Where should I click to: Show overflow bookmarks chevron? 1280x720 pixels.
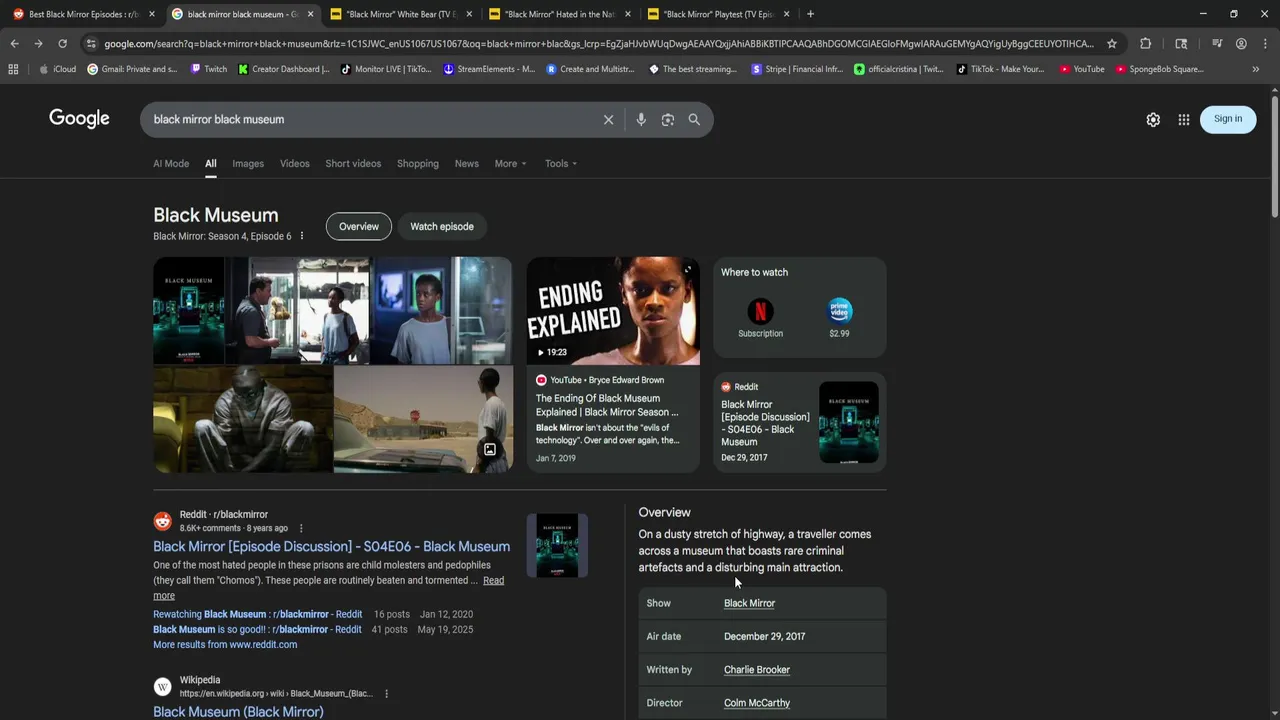(1256, 69)
